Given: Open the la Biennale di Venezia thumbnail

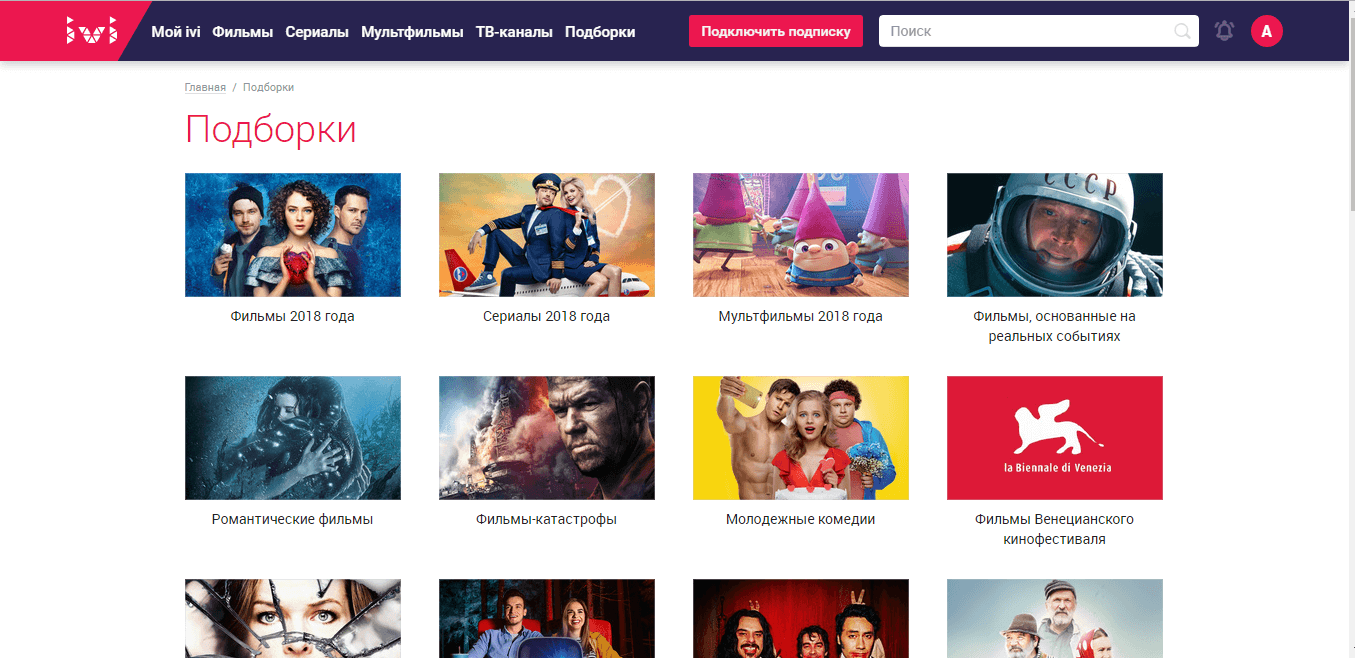Looking at the screenshot, I should coord(1055,438).
